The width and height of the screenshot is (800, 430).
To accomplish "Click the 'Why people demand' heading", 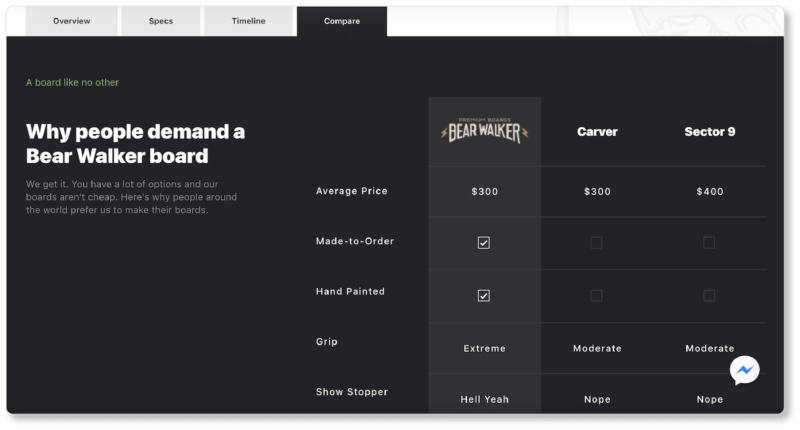I will tap(135, 144).
